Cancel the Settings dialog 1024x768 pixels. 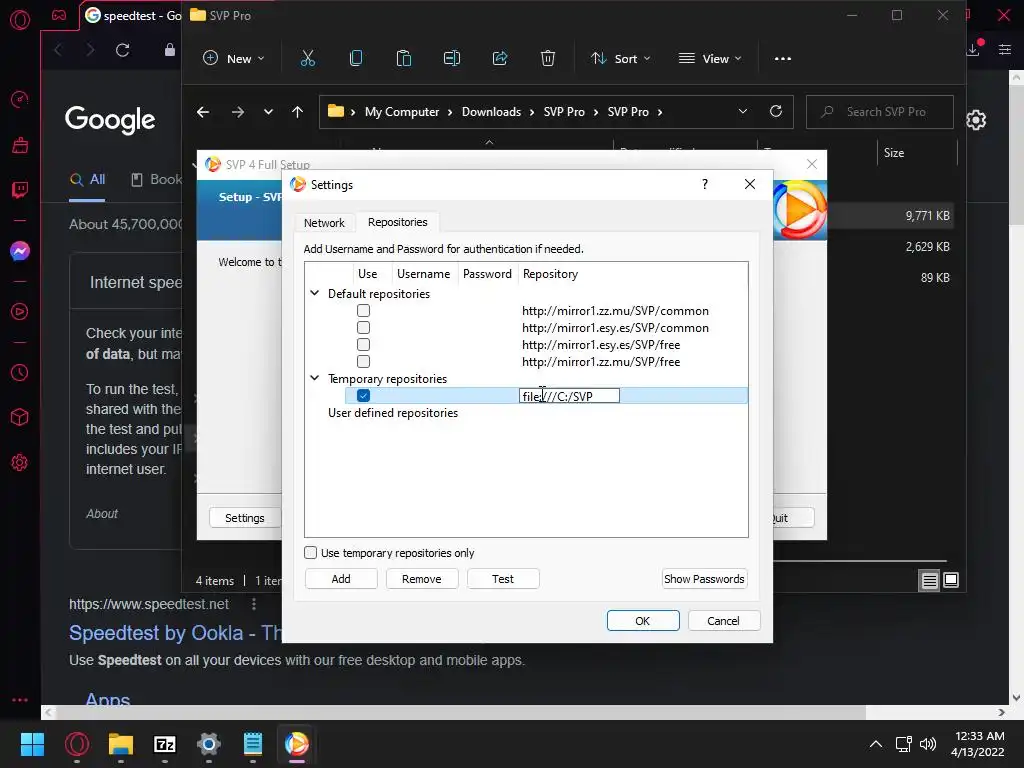(724, 620)
